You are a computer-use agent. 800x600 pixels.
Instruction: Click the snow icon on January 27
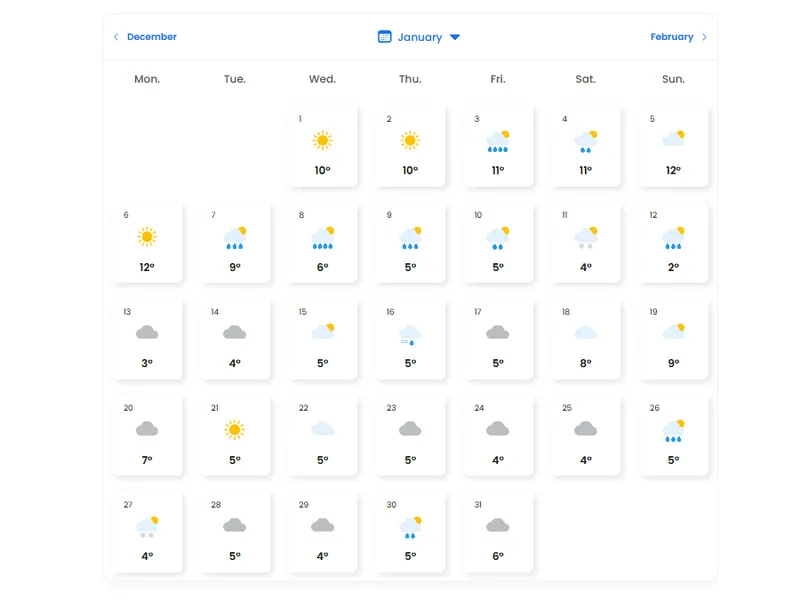coord(147,526)
